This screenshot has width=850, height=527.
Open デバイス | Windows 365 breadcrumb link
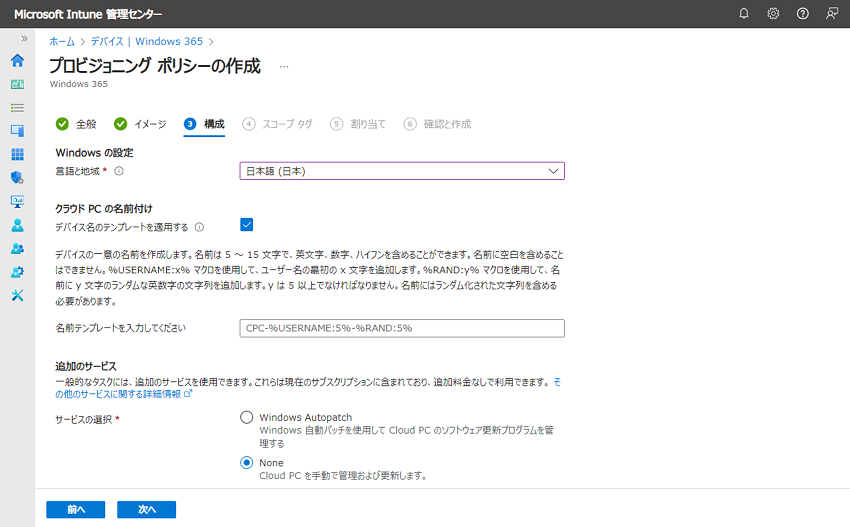tap(146, 42)
